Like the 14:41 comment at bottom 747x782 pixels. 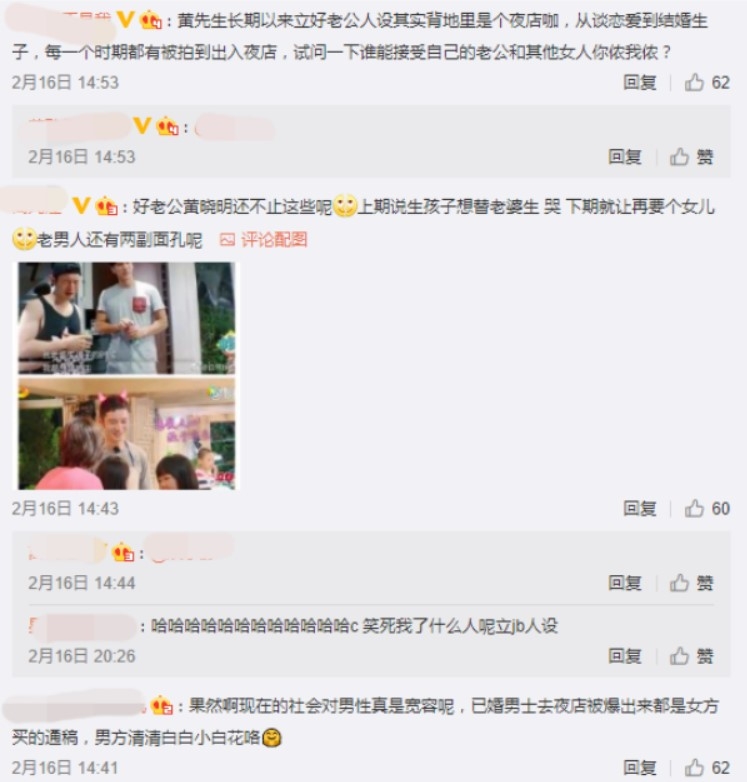point(707,768)
